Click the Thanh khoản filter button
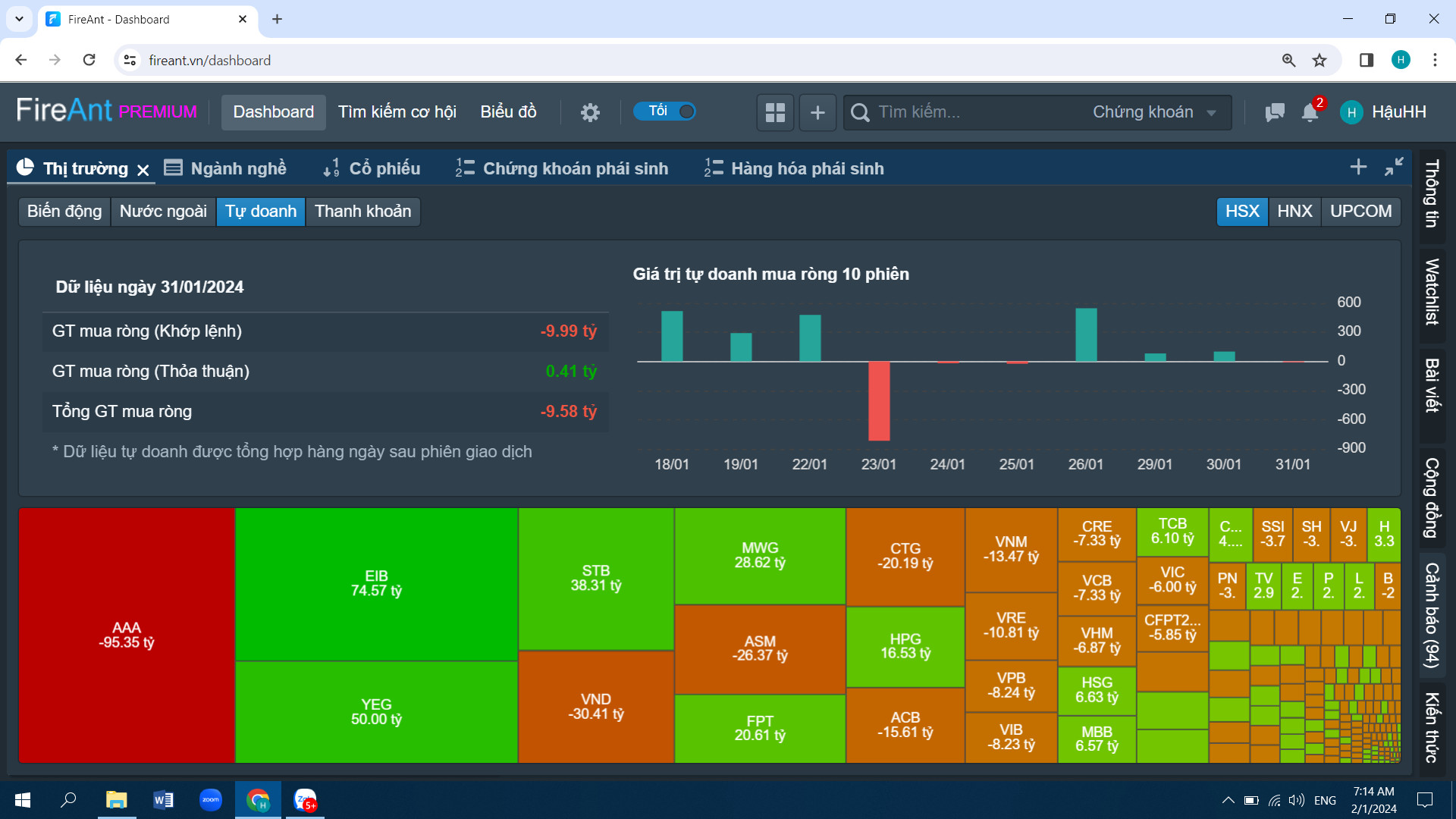1456x819 pixels. pyautogui.click(x=362, y=211)
